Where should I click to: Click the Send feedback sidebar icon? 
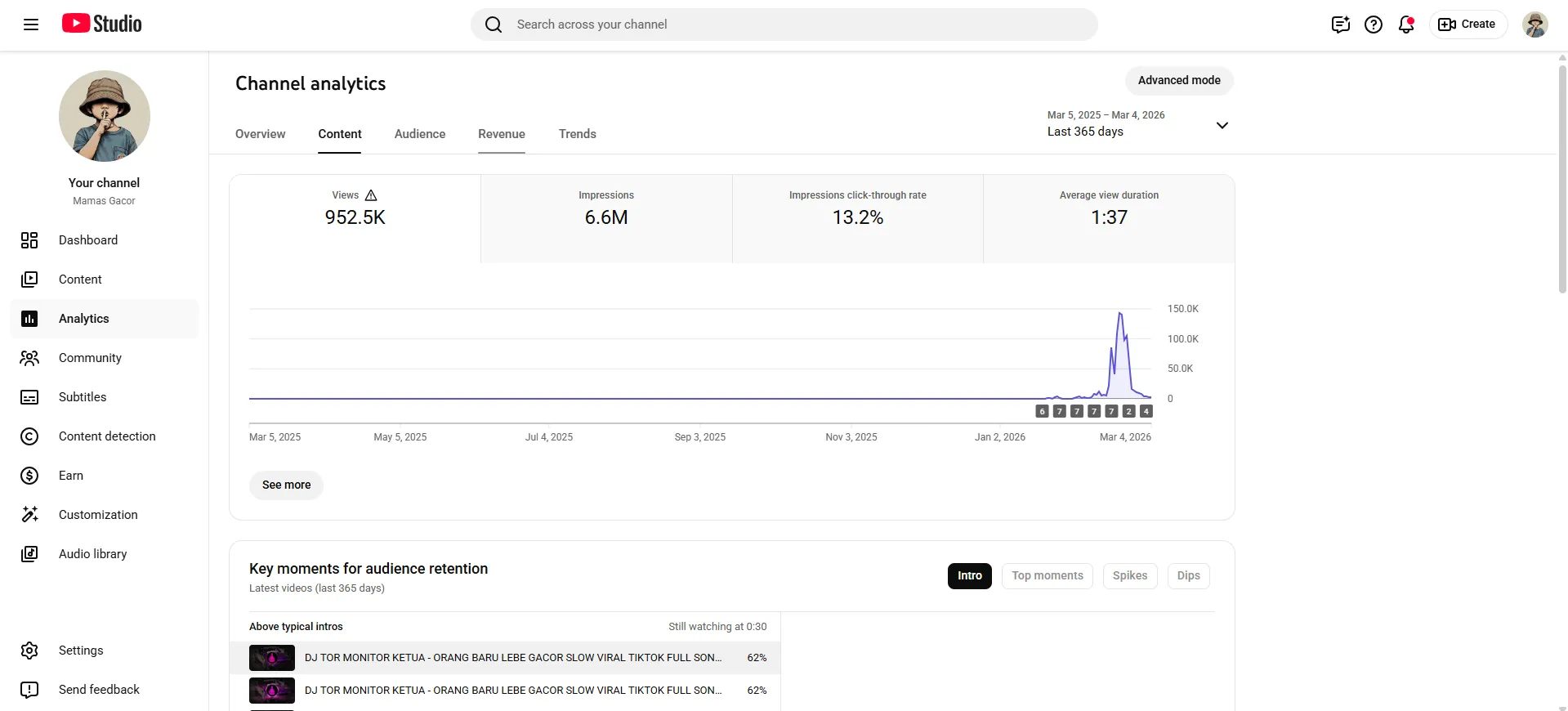click(29, 690)
